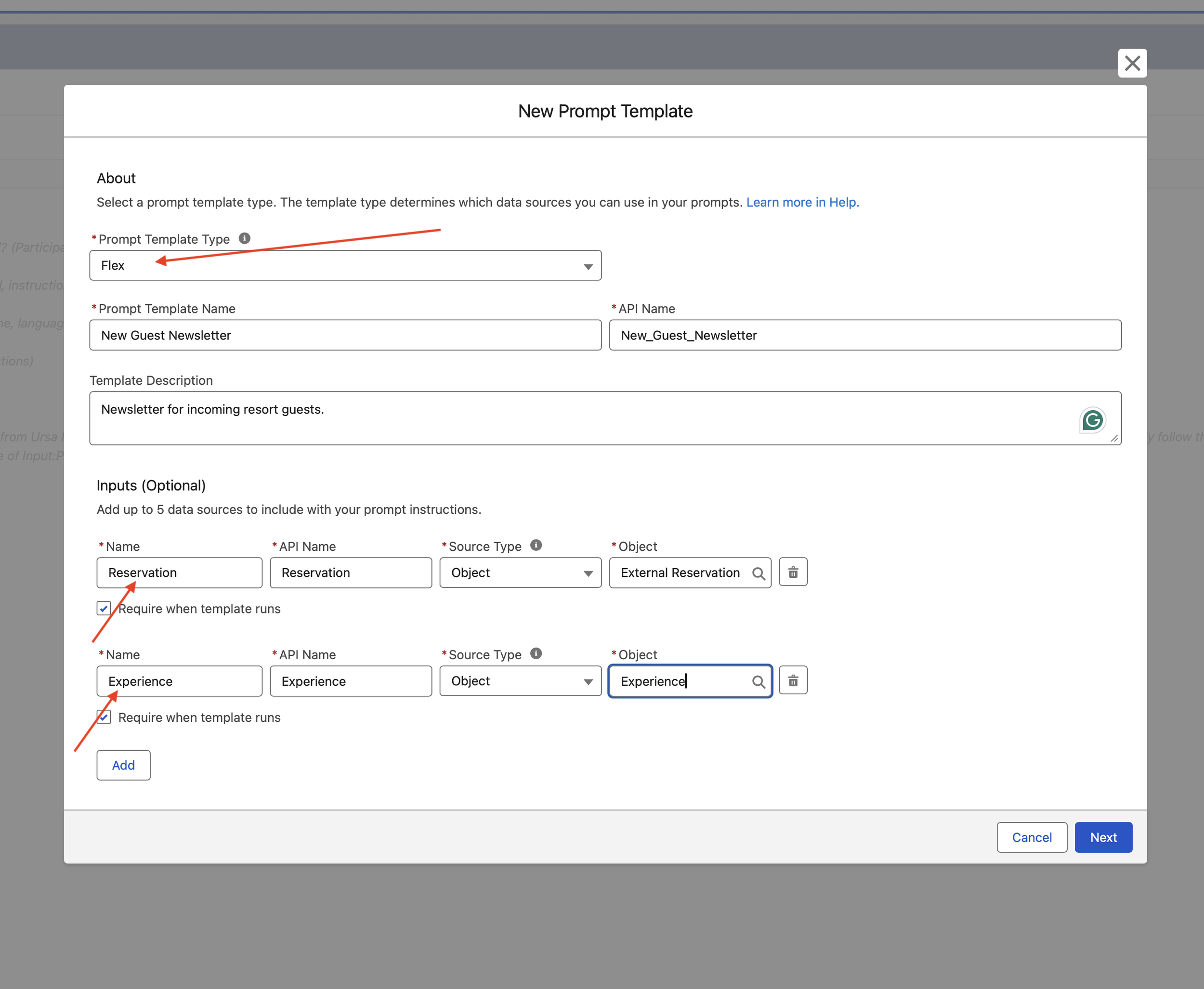Uncheck Require when template runs for Reservation

click(x=104, y=609)
